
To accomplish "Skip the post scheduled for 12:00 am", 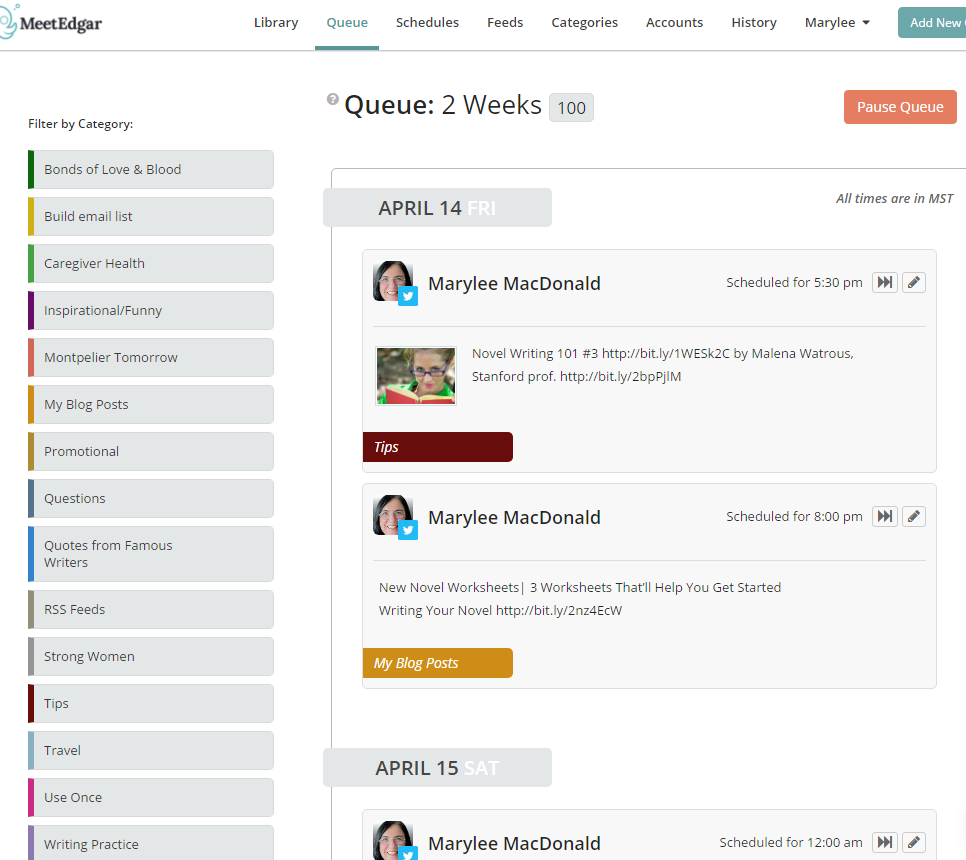I will coord(885,843).
